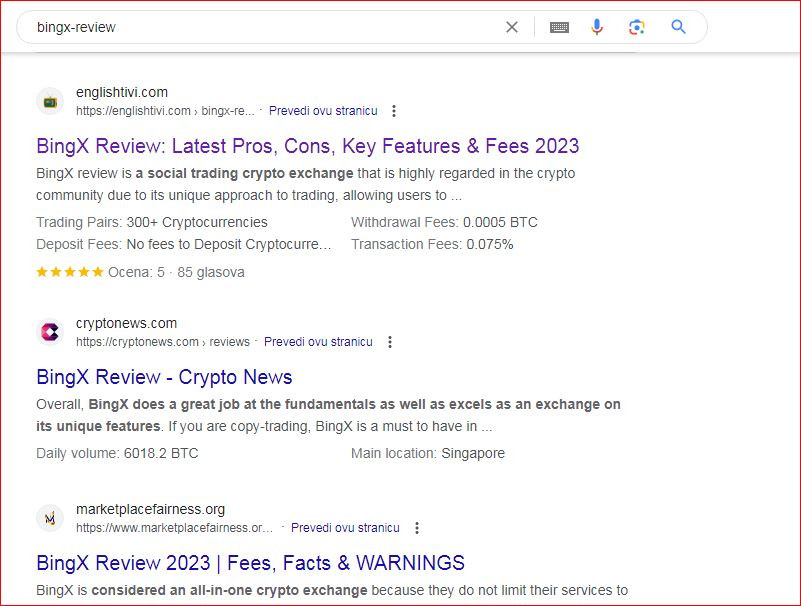This screenshot has height=606, width=801.
Task: Click Deposit Fees: No fees to Deposit text
Action: (x=183, y=244)
